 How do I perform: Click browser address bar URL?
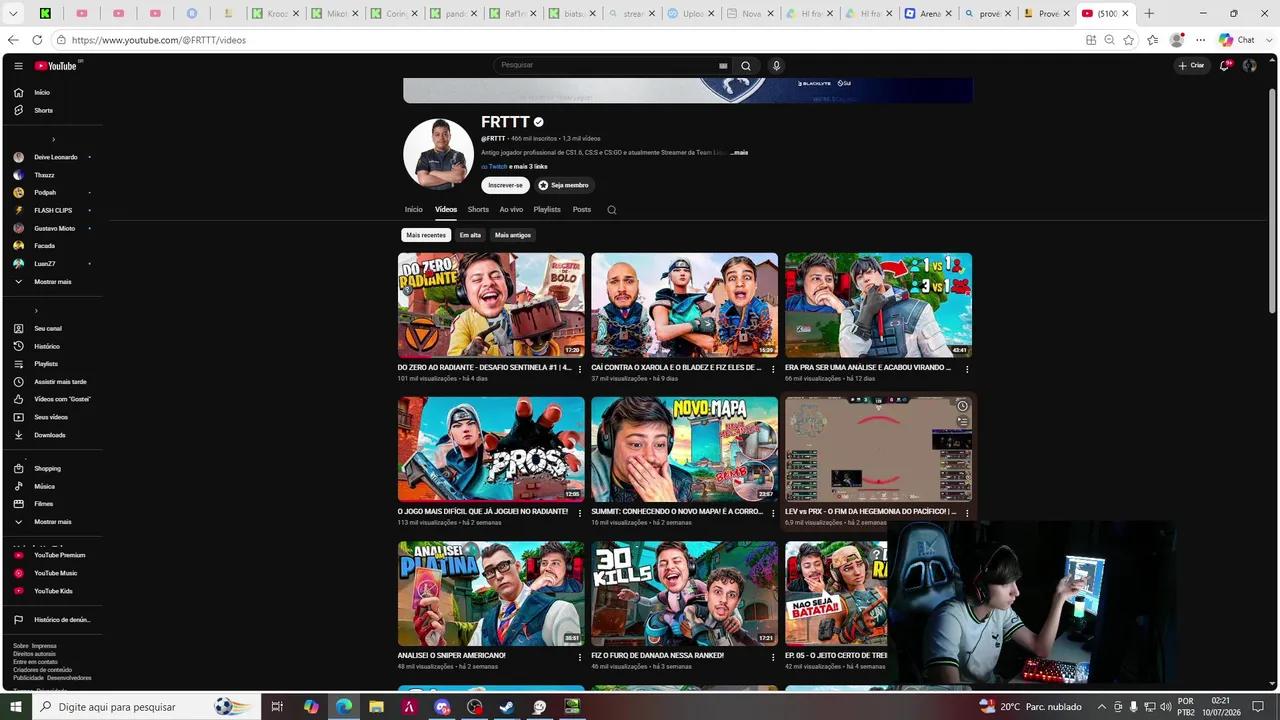[x=158, y=40]
